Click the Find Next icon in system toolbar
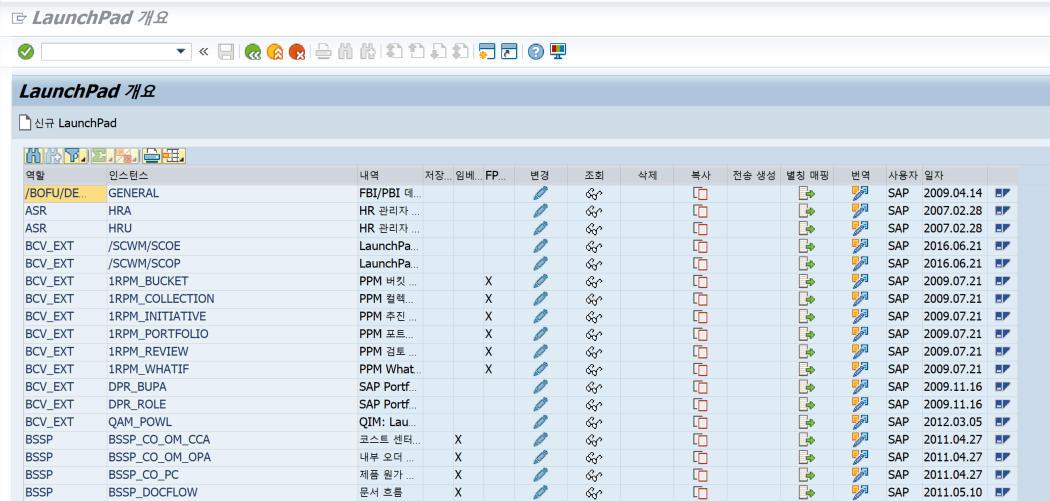This screenshot has width=1050, height=501. (x=367, y=52)
